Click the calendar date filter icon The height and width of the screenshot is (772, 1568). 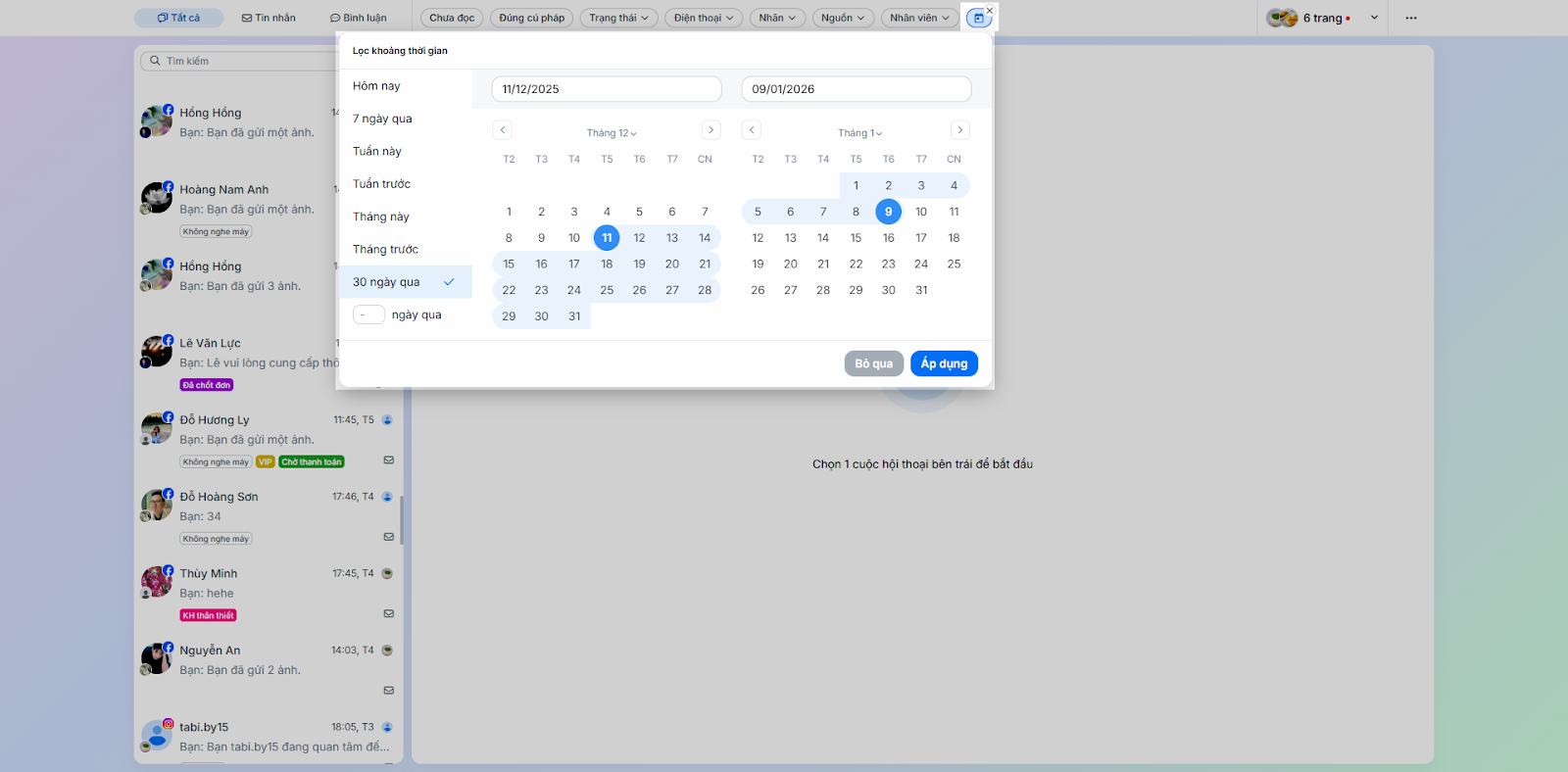point(978,18)
